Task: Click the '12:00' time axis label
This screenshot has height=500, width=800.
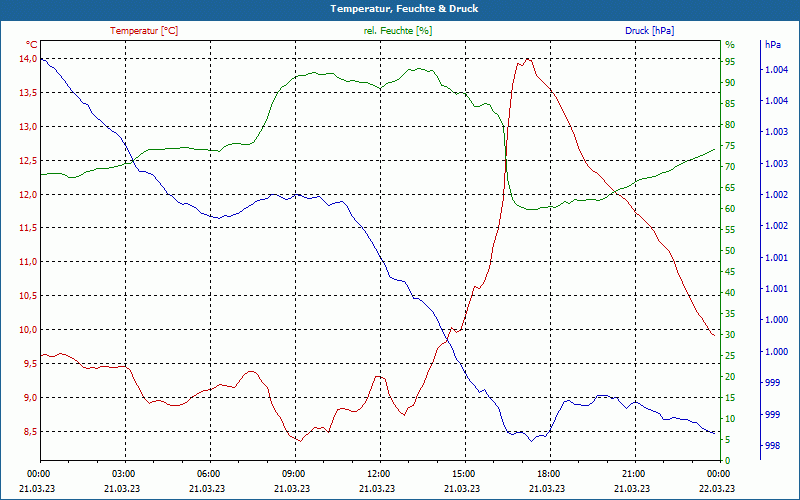Action: point(378,474)
